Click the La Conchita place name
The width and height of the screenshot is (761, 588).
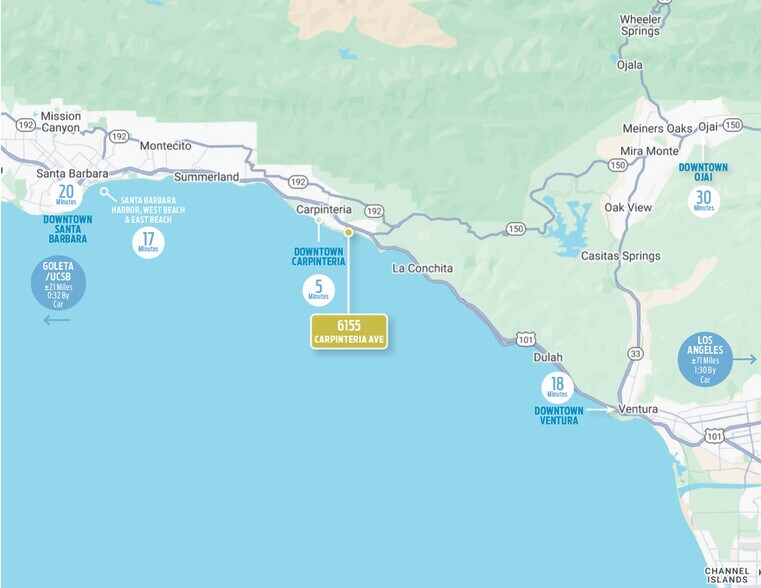point(422,268)
